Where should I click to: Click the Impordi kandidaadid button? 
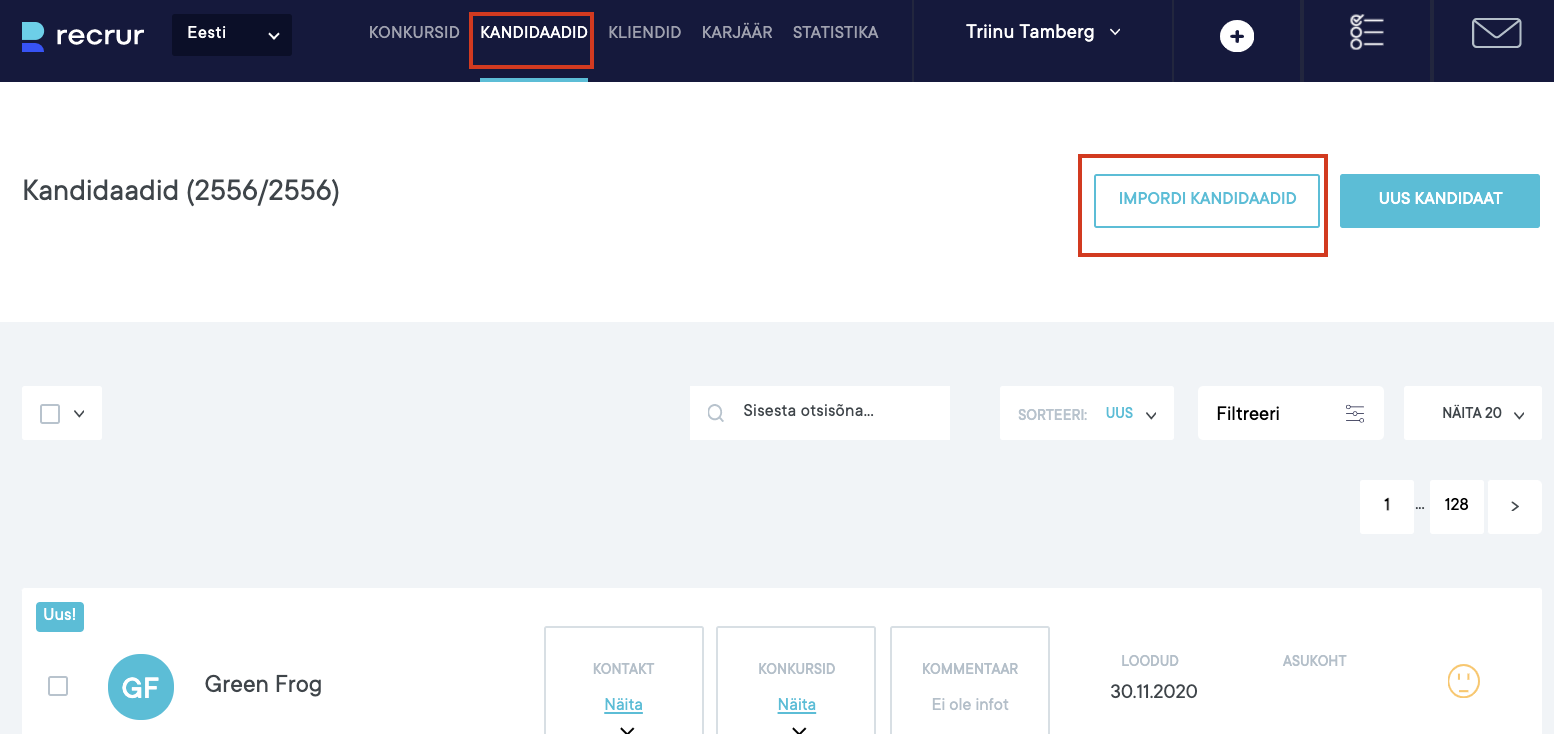pyautogui.click(x=1207, y=199)
